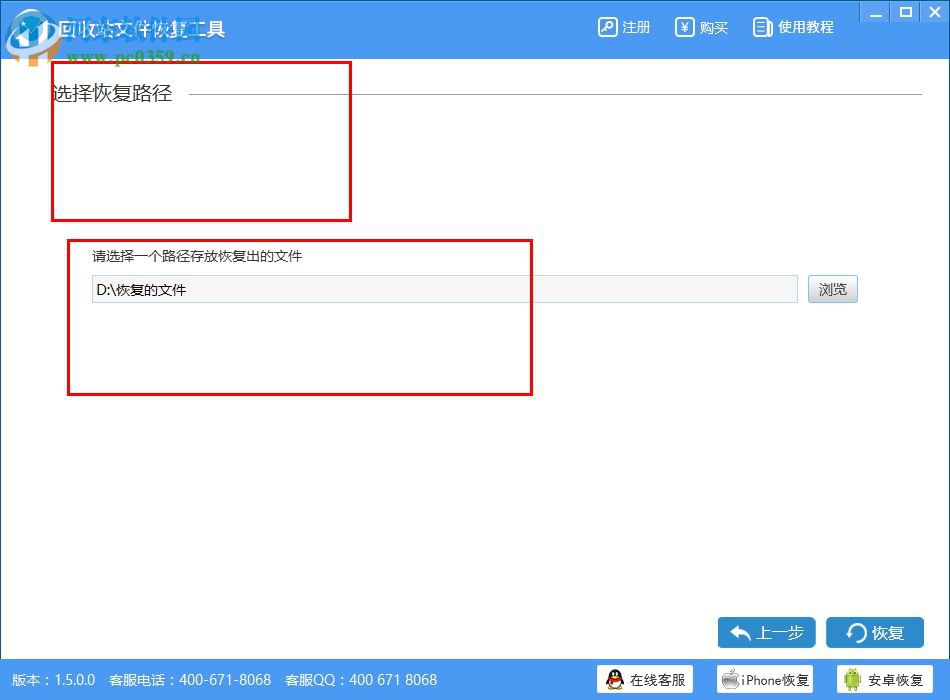Minimize the recovery tool window

coord(875,13)
